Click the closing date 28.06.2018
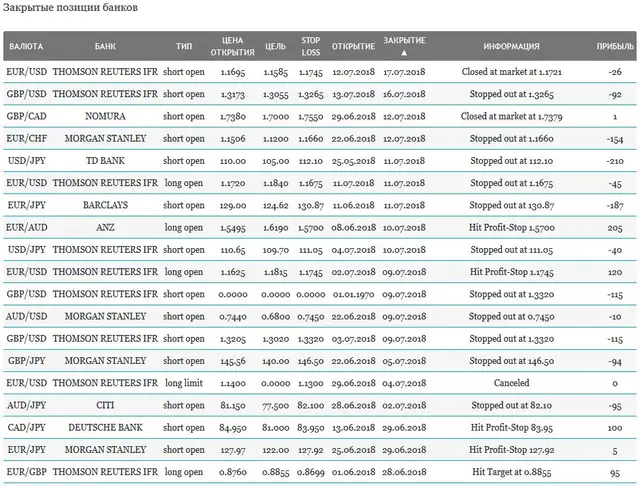 click(404, 472)
